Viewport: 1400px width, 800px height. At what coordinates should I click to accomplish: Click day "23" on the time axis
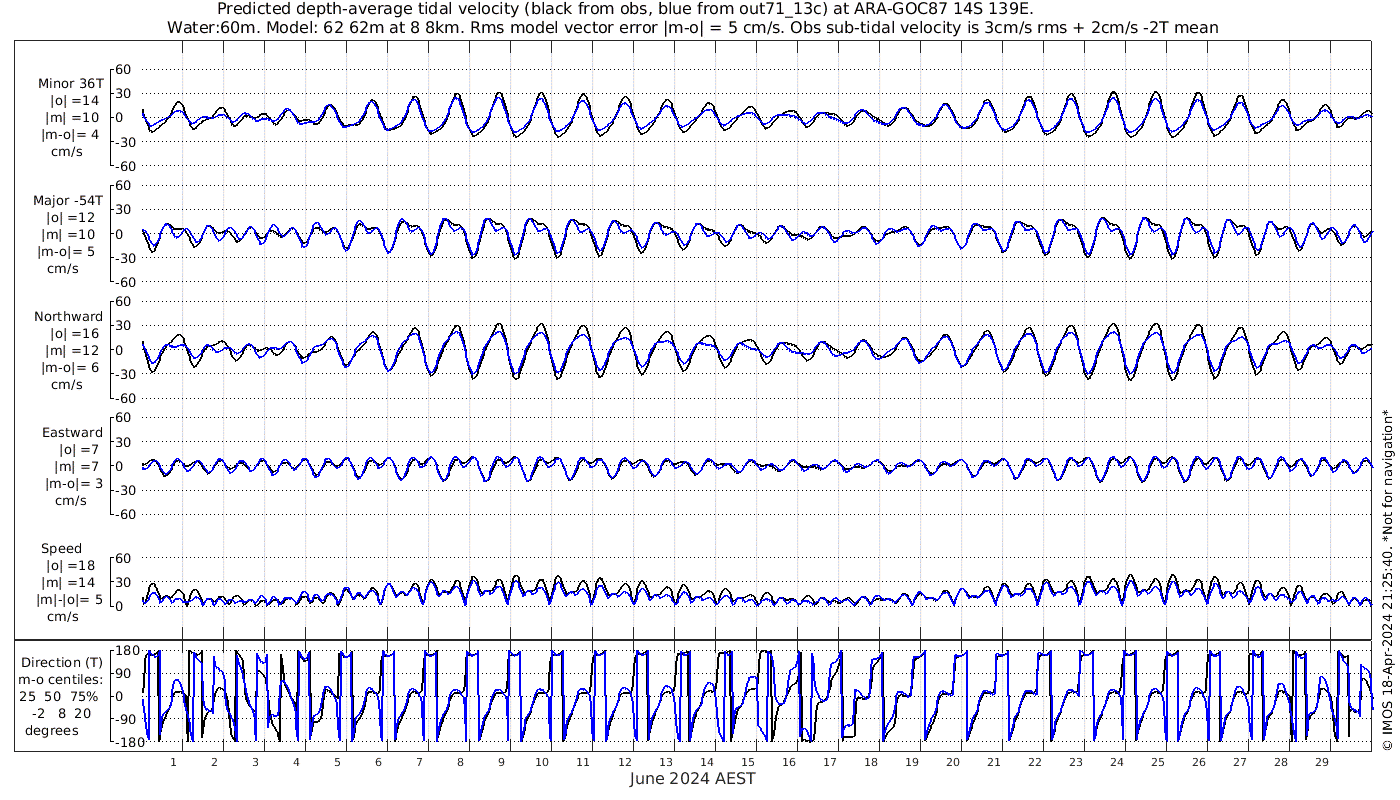pos(1075,762)
